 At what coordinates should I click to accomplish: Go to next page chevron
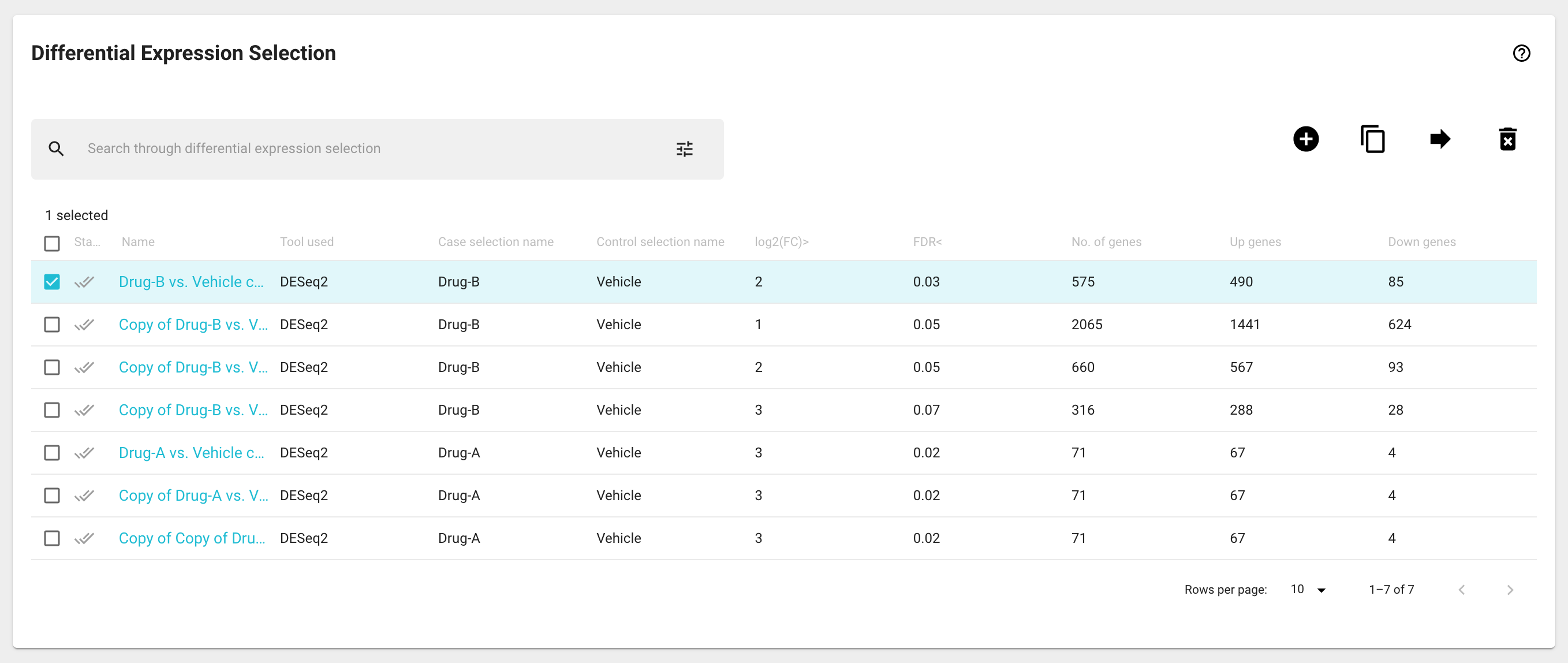(x=1509, y=588)
